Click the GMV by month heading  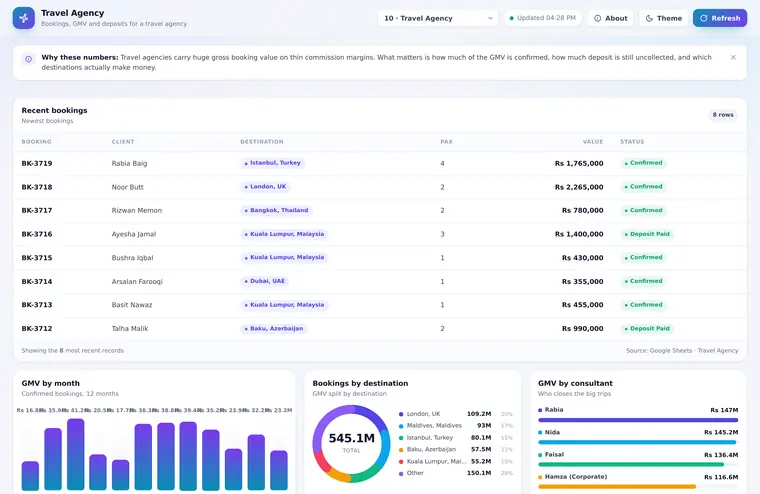(x=50, y=383)
